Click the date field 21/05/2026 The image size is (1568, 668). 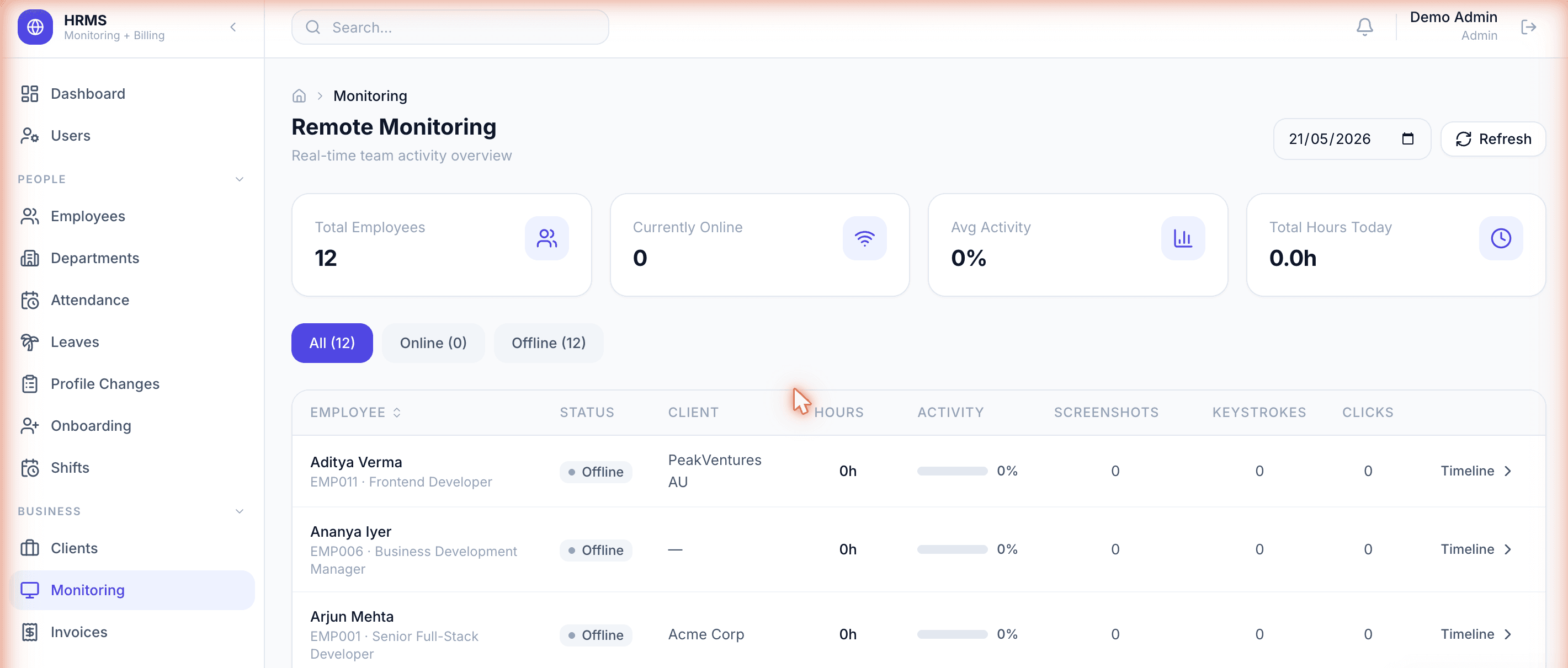[x=1352, y=138]
